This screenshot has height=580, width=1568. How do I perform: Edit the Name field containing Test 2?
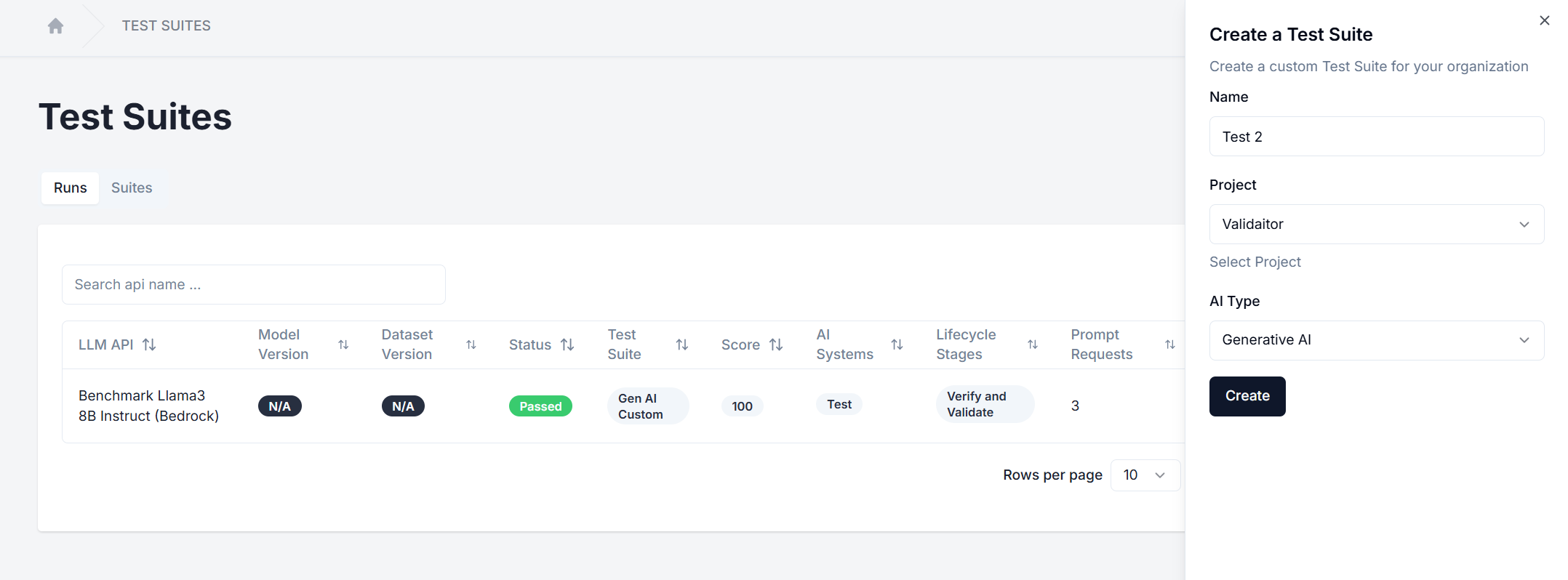1375,136
